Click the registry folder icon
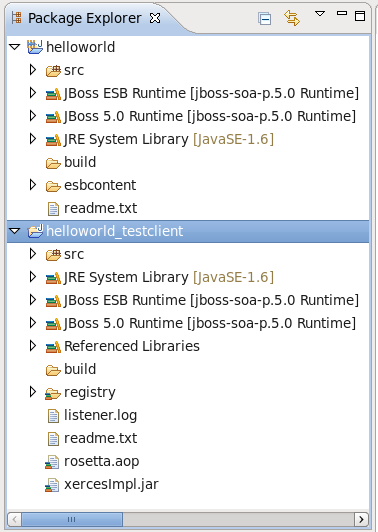Image resolution: width=378 pixels, height=532 pixels. 53,393
